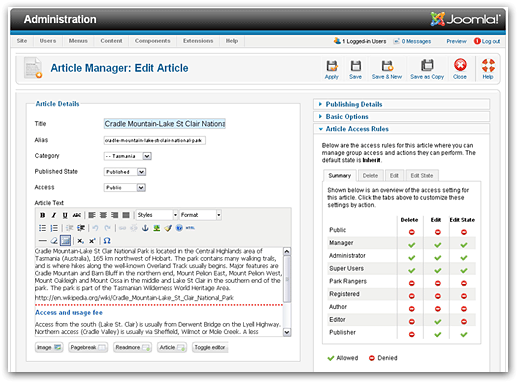Apply underline formatting in editor toolbar
The width and height of the screenshot is (518, 385).
(65, 215)
